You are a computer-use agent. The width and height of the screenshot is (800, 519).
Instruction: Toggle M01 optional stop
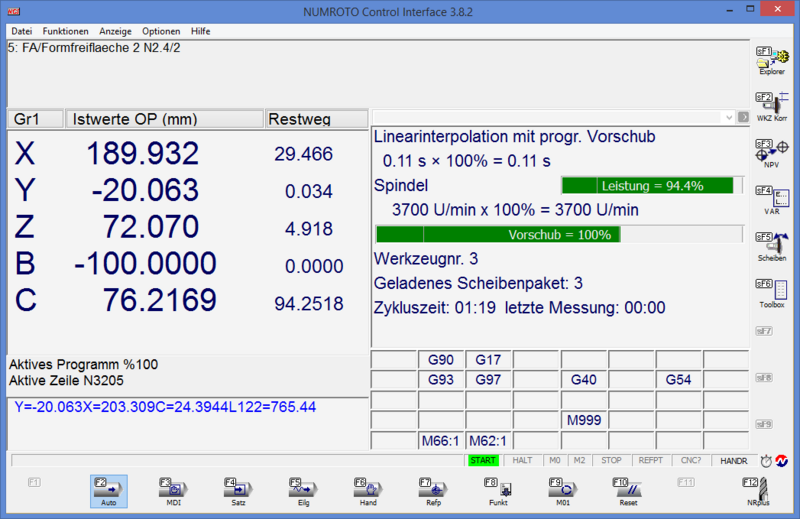[x=563, y=490]
